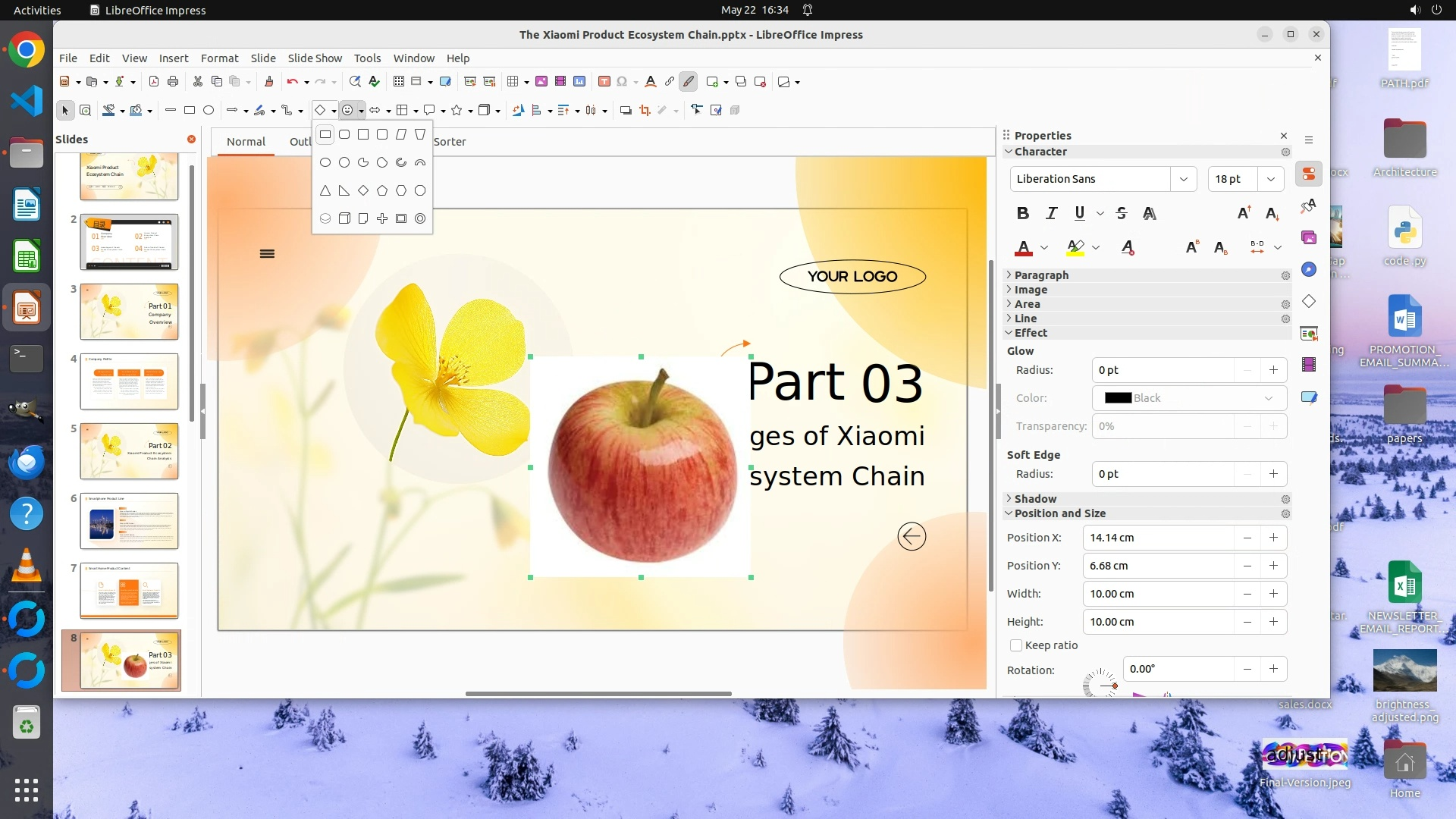Open the Slide Show menu

(x=315, y=58)
